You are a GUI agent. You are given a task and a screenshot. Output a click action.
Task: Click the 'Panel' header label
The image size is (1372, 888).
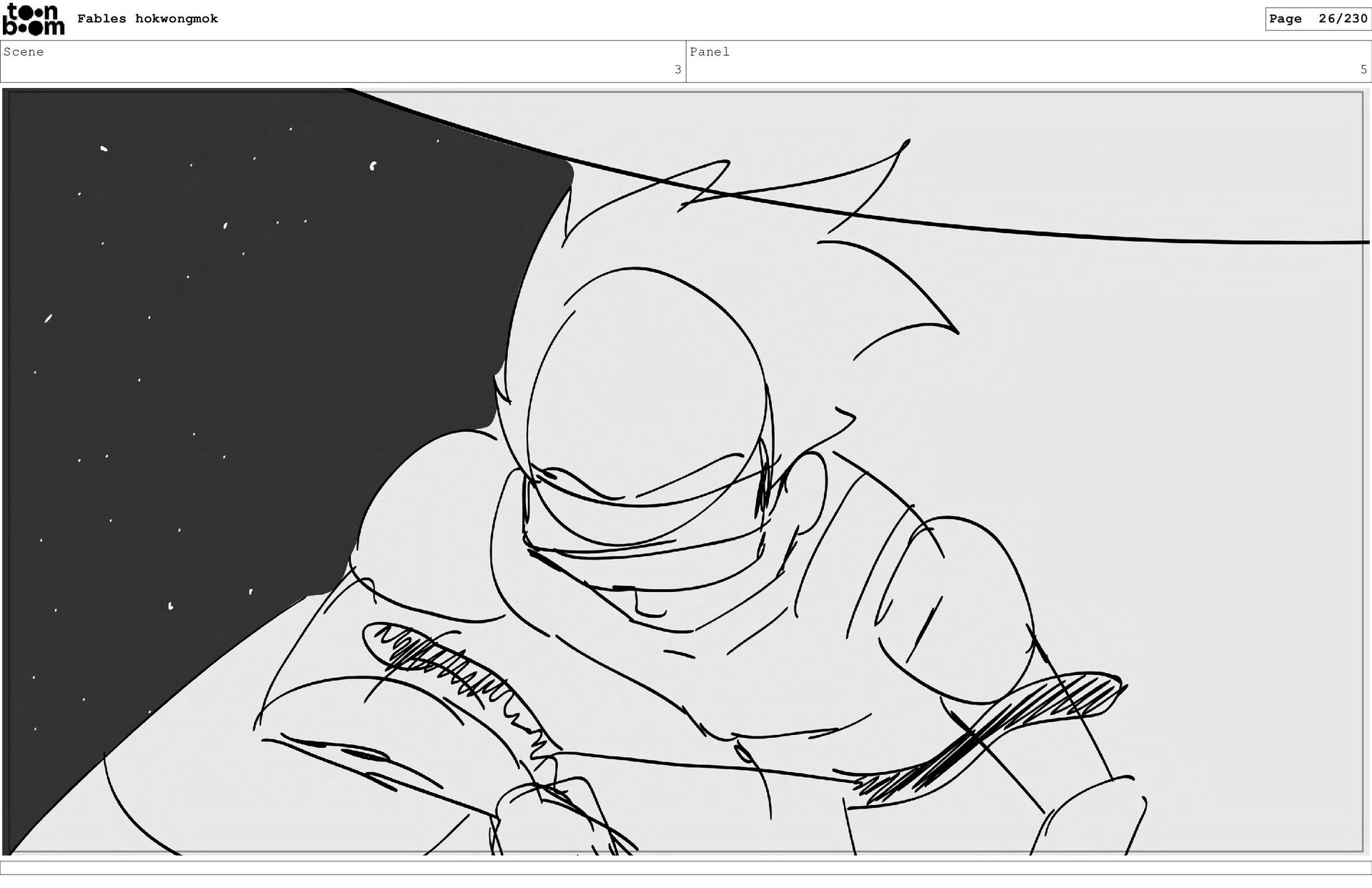click(710, 51)
